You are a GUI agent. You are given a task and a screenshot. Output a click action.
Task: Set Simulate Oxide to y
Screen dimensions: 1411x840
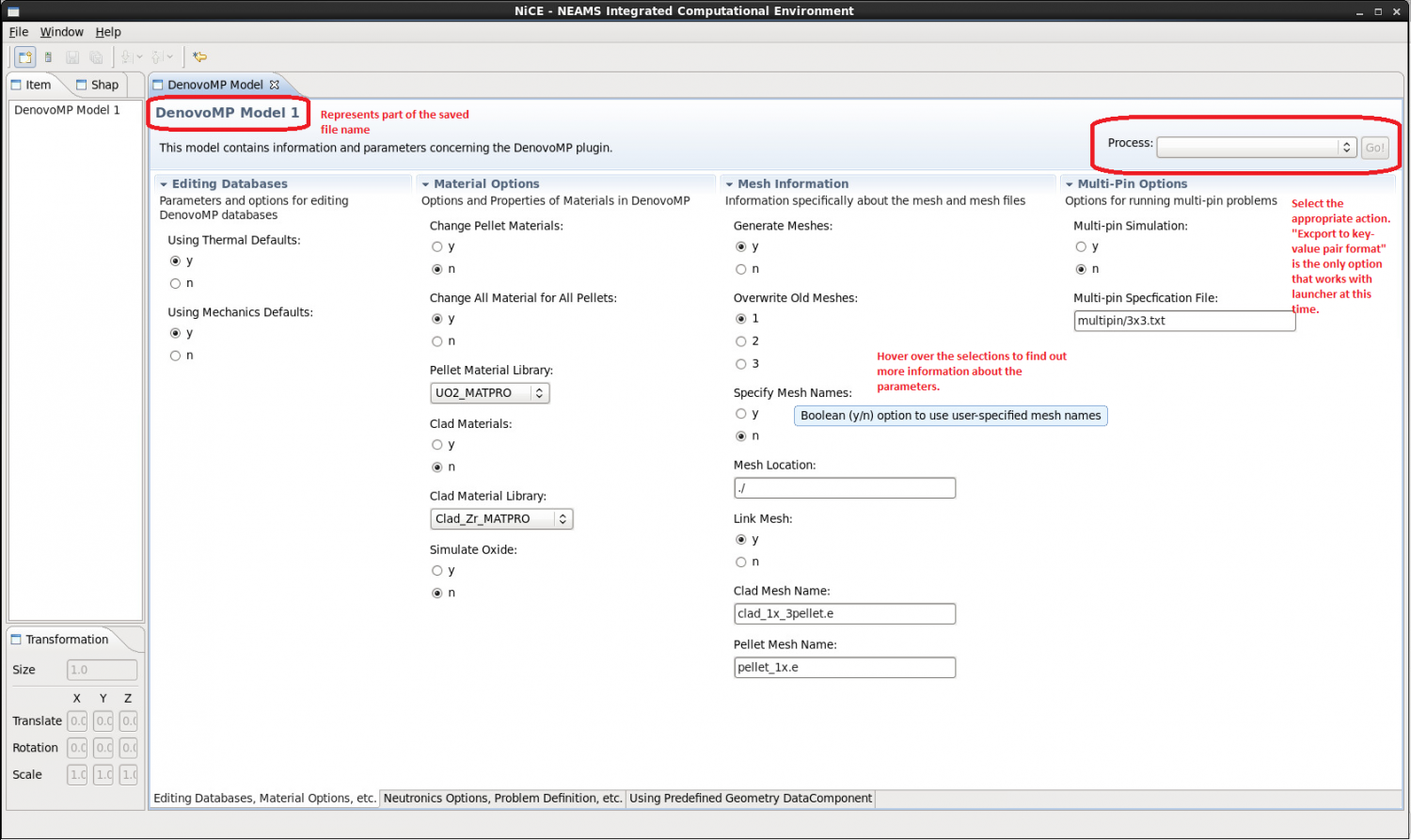tap(437, 572)
